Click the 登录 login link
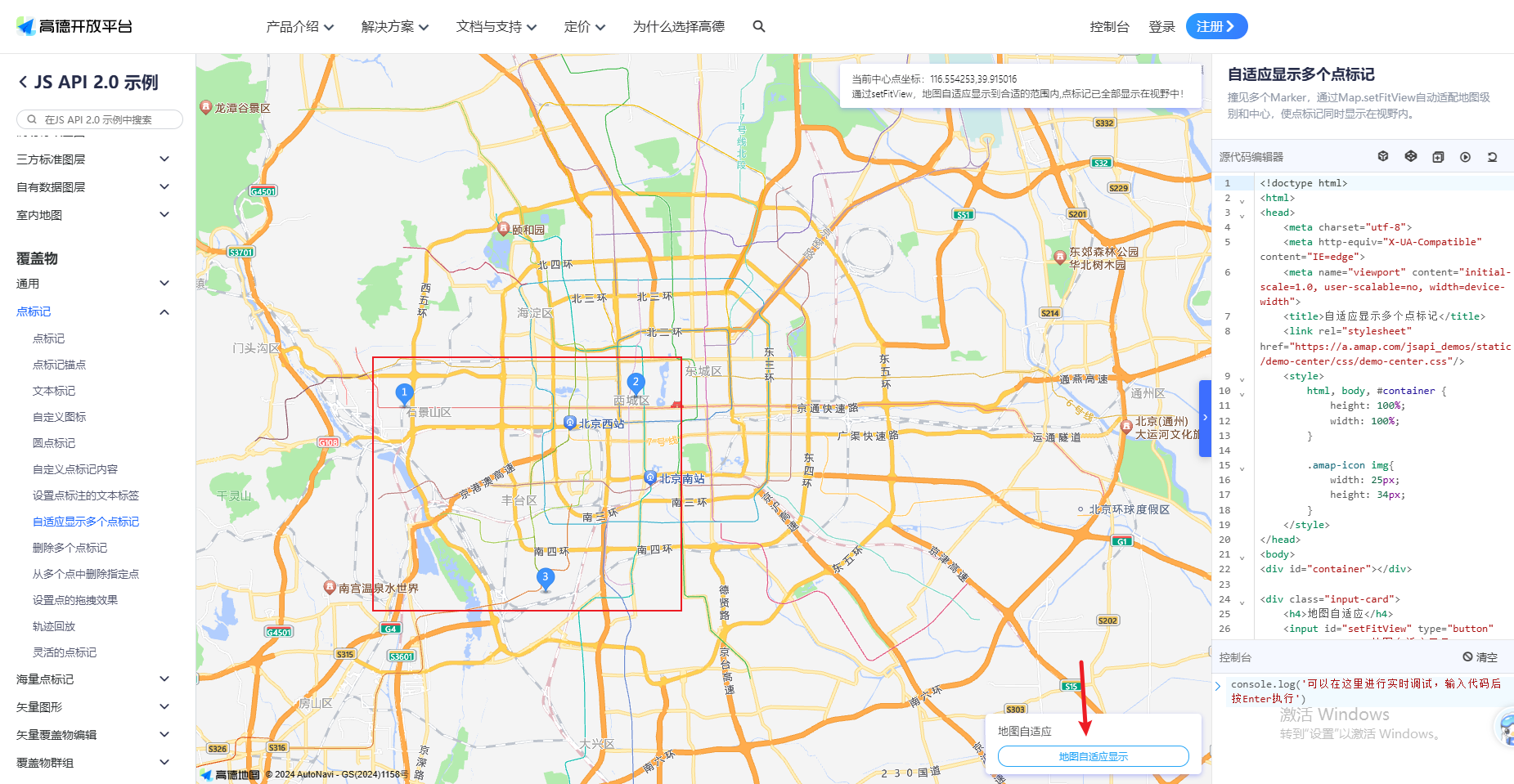Viewport: 1514px width, 784px height. 1161,27
